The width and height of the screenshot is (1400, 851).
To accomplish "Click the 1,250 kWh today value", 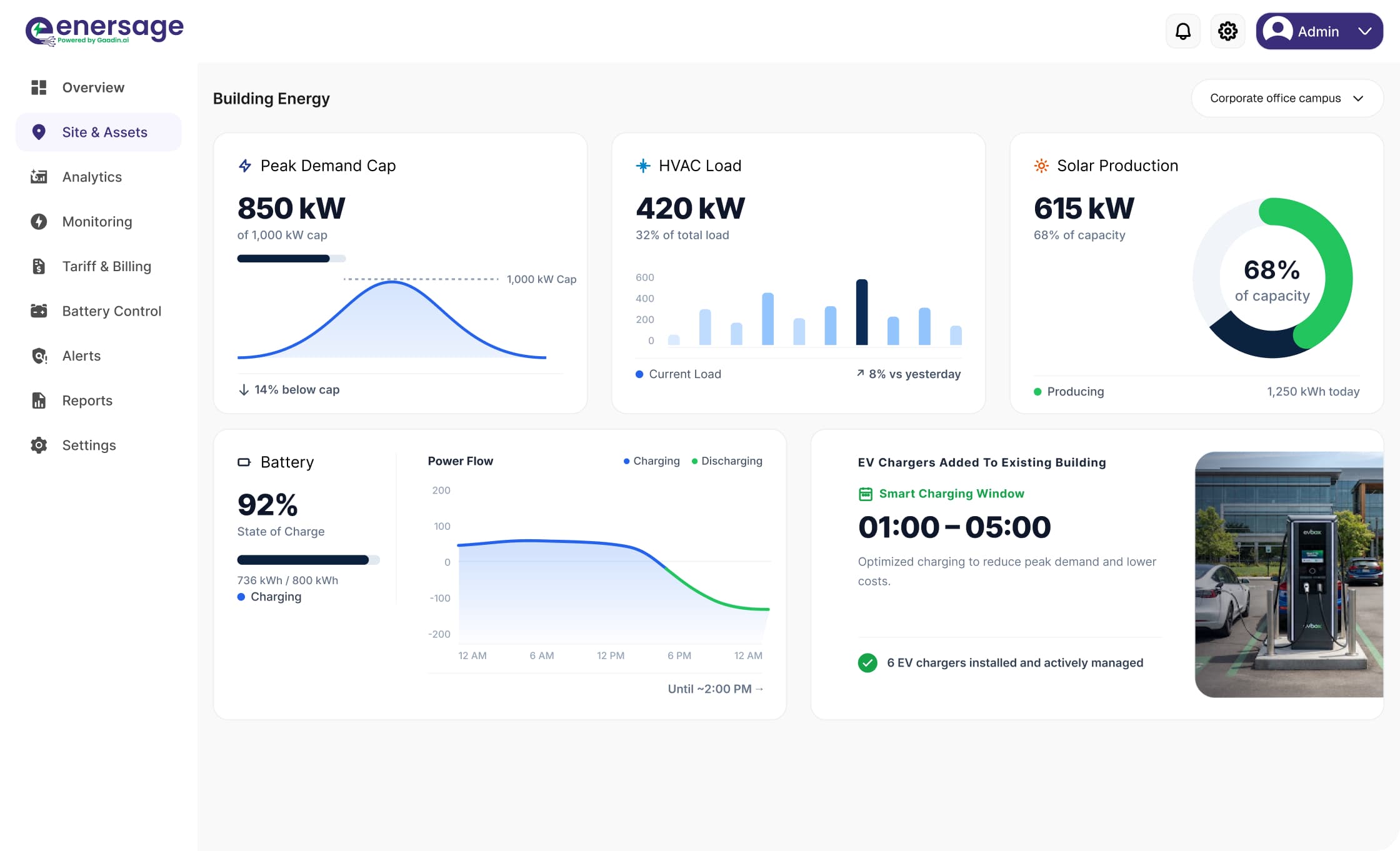I will click(1313, 392).
